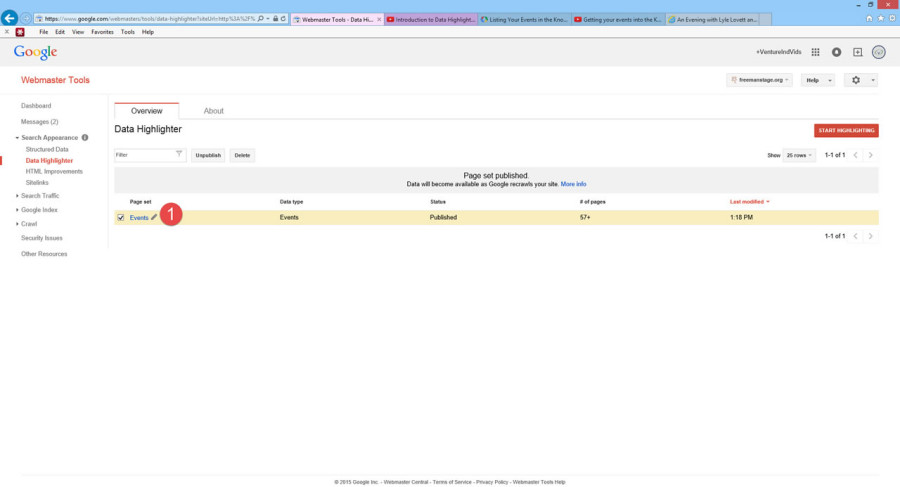Collapse the Search Appearance section
The image size is (900, 487).
(17, 138)
